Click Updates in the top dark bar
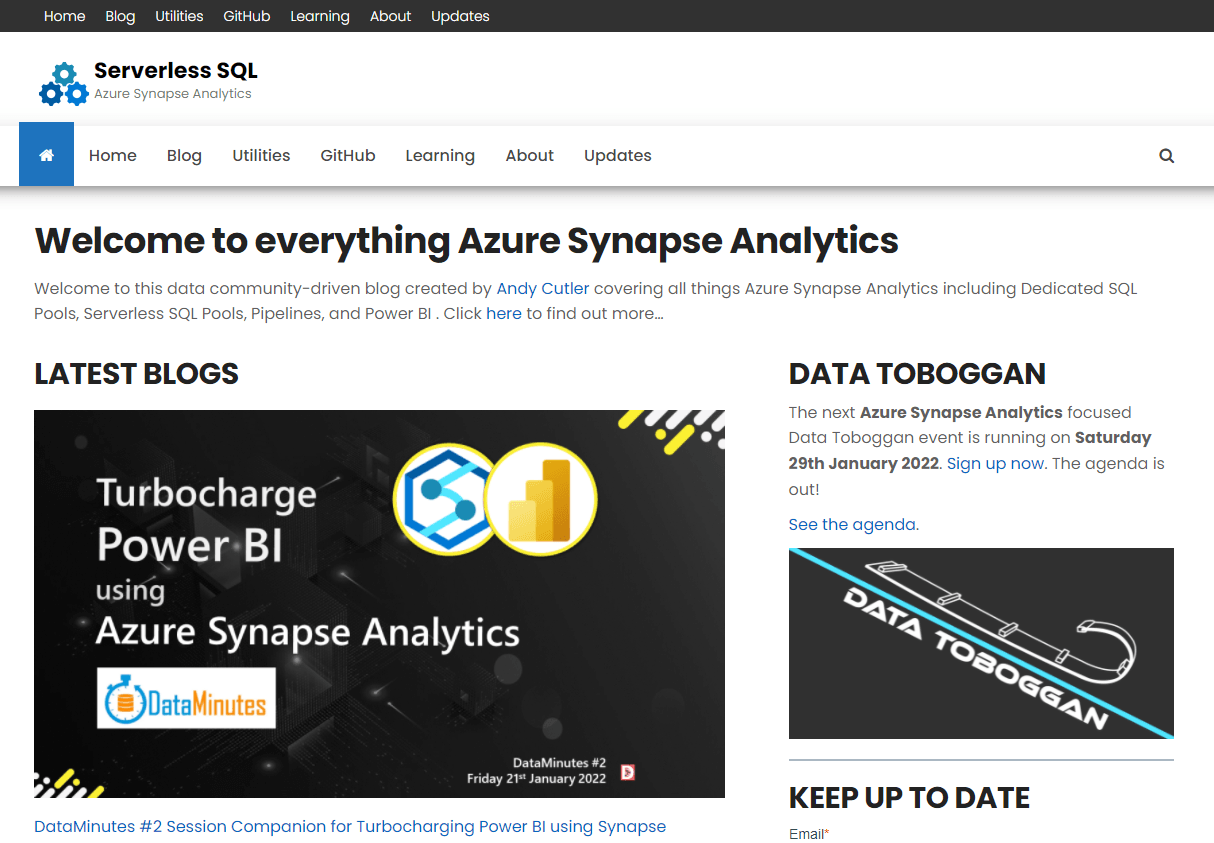Viewport: 1214px width, 843px height. click(460, 16)
